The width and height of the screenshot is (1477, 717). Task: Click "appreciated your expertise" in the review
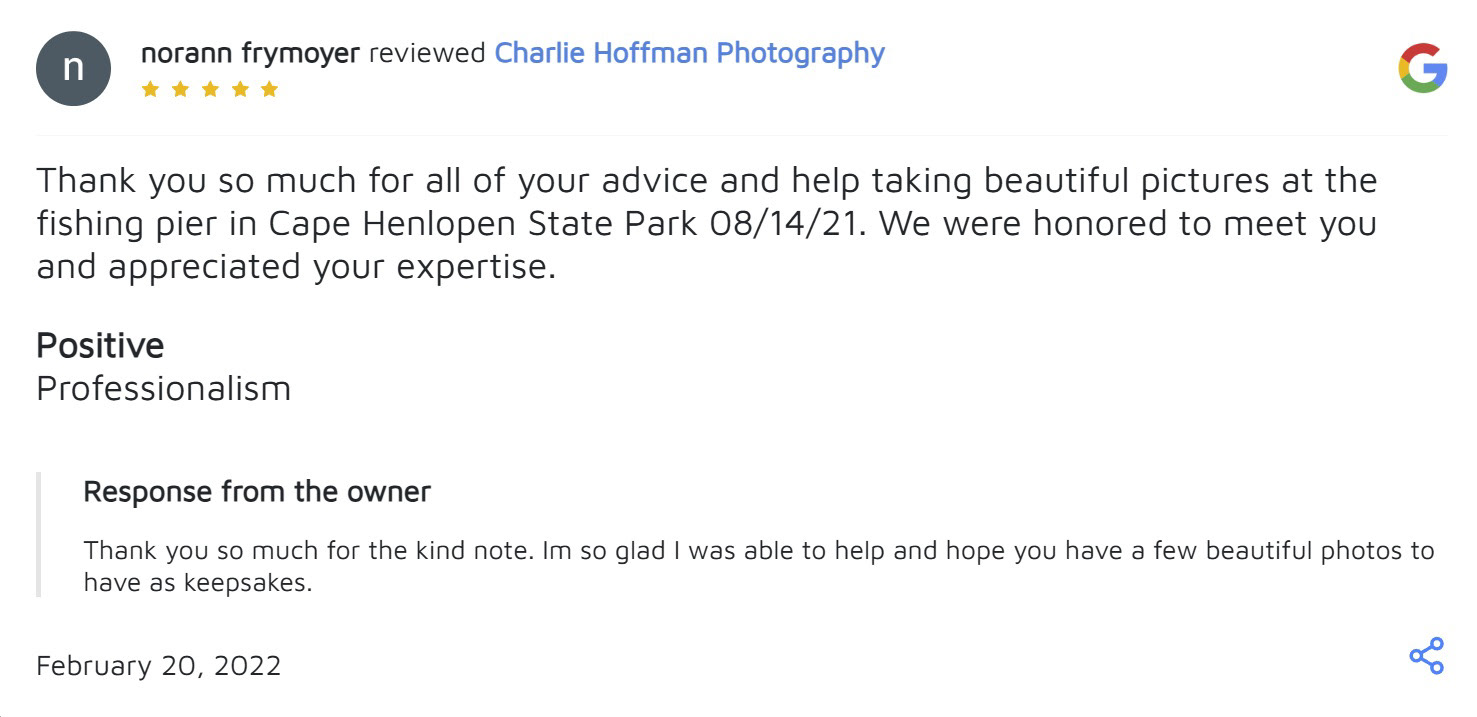(x=332, y=267)
